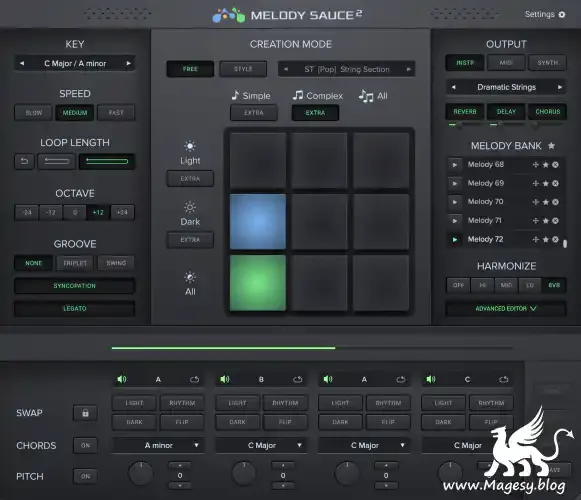
Task: Play Melody 72
Action: point(455,240)
